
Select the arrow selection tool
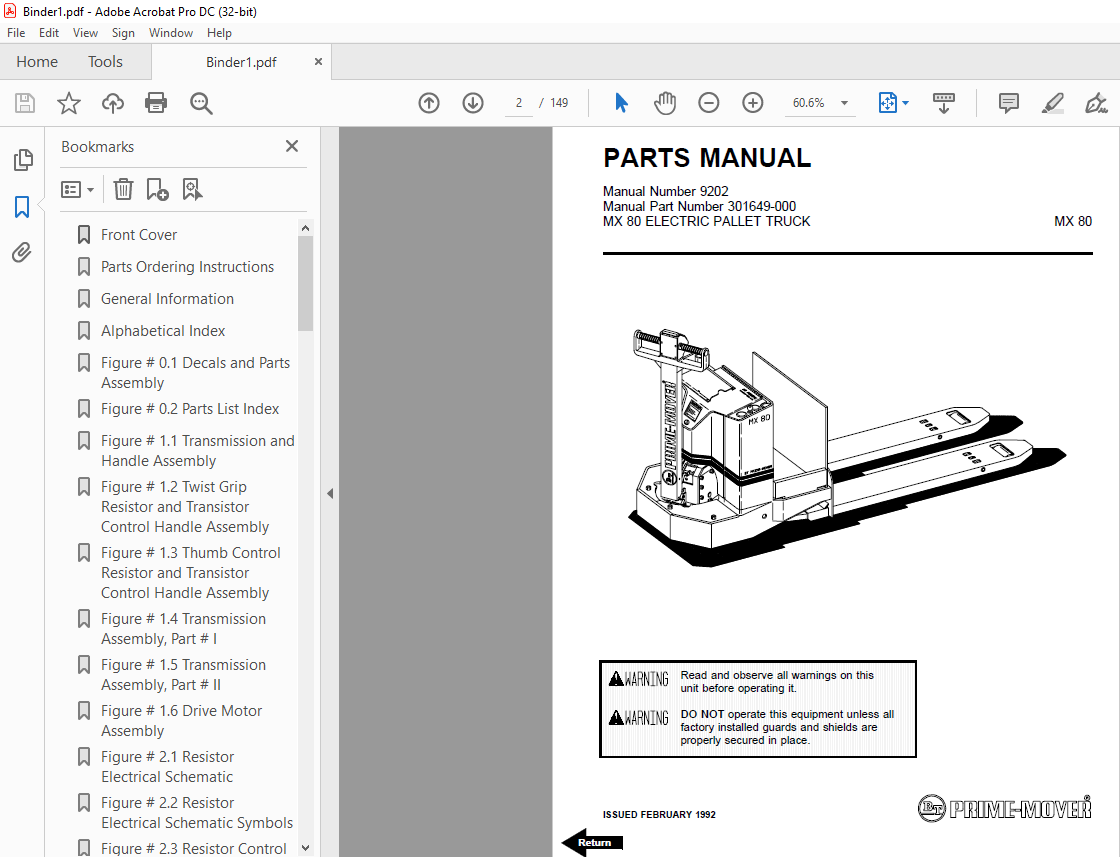(x=621, y=103)
